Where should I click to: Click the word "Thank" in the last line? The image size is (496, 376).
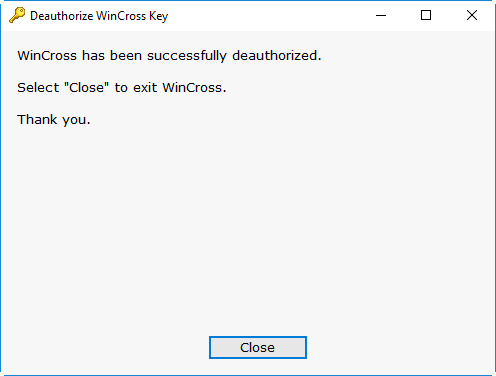pyautogui.click(x=37, y=119)
